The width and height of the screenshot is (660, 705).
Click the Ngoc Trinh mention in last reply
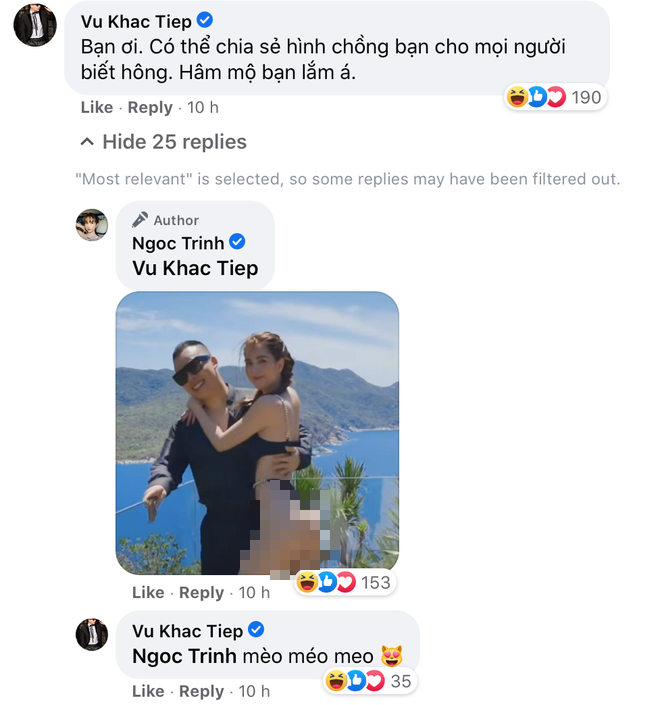pos(184,656)
